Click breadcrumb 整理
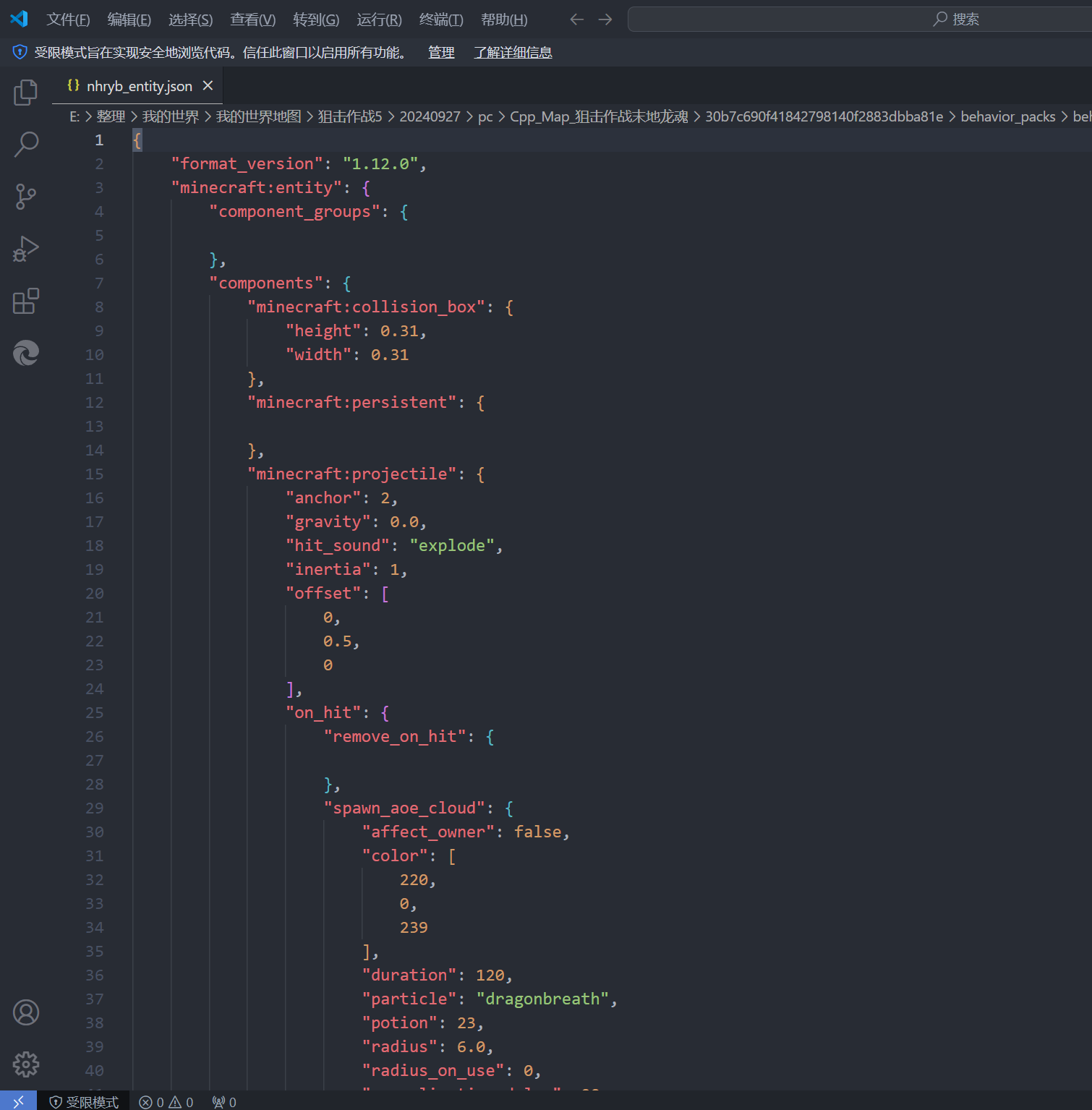1092x1110 pixels. (111, 116)
